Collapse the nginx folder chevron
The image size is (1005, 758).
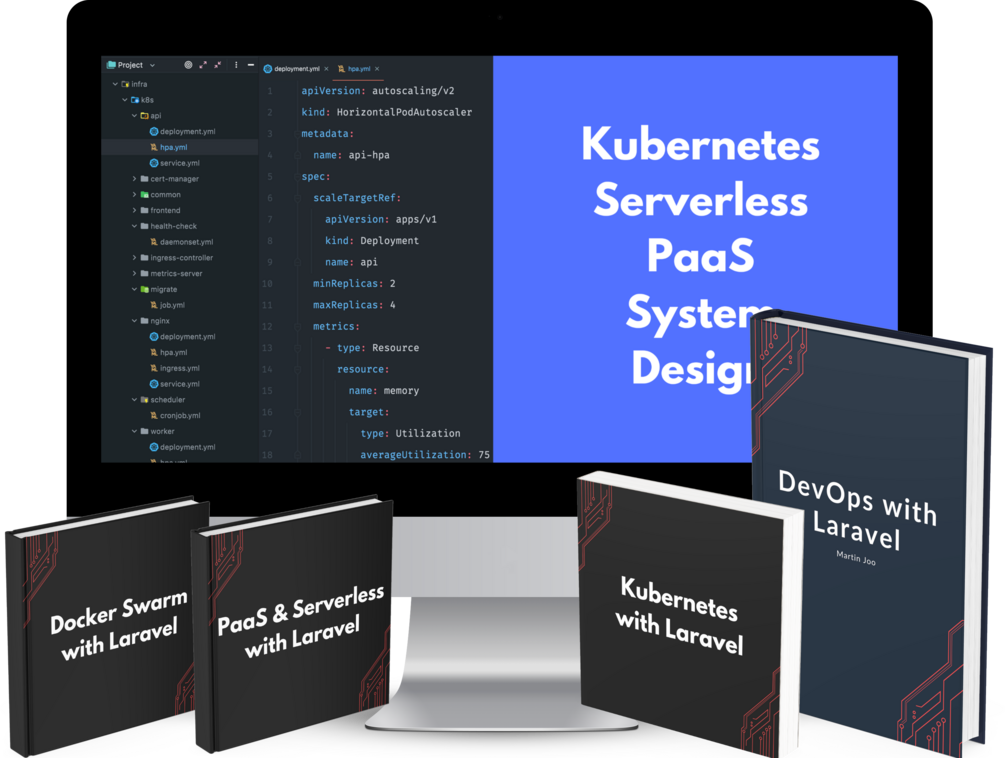click(x=135, y=320)
